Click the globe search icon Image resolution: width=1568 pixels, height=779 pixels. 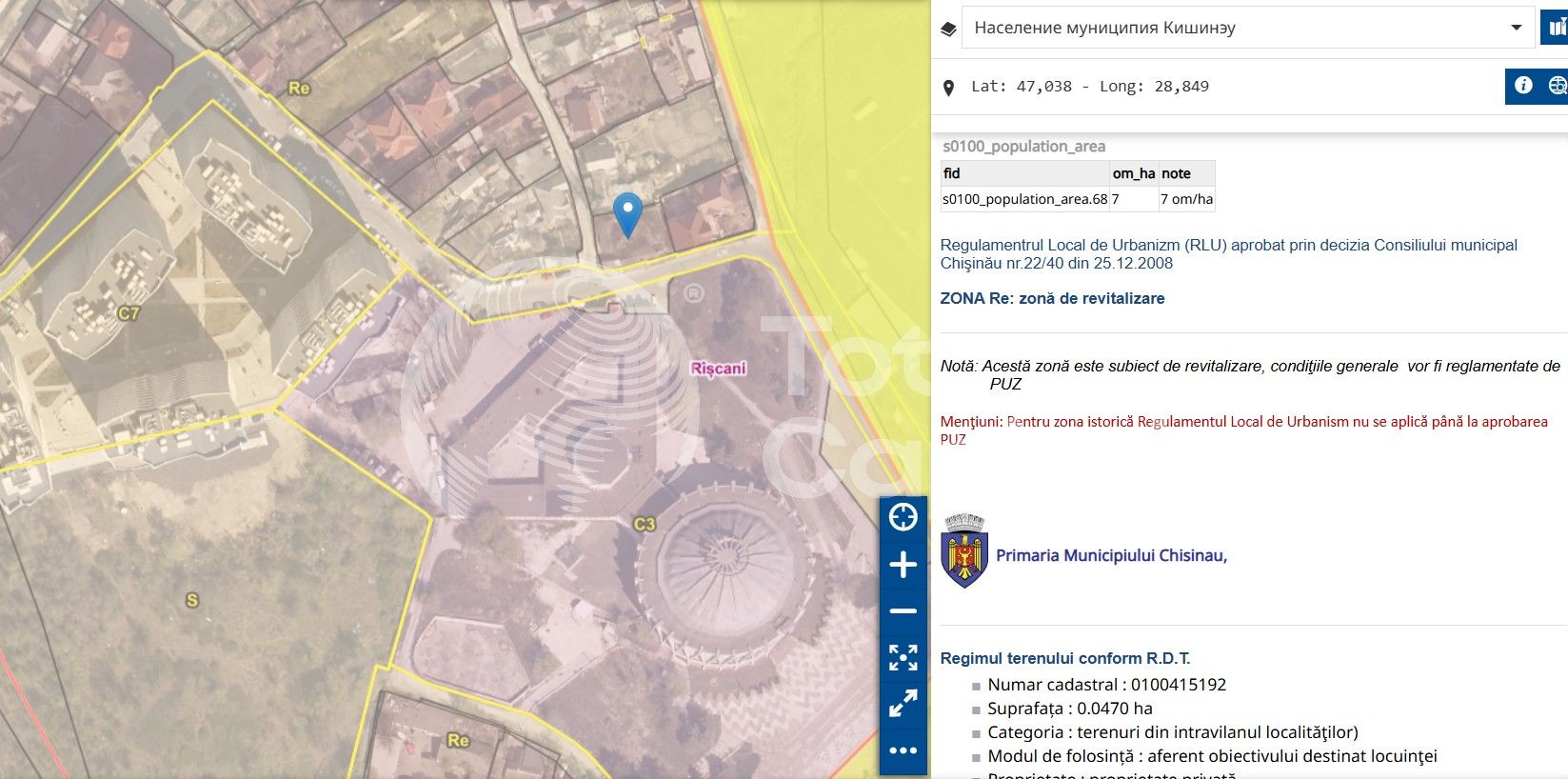point(1557,86)
